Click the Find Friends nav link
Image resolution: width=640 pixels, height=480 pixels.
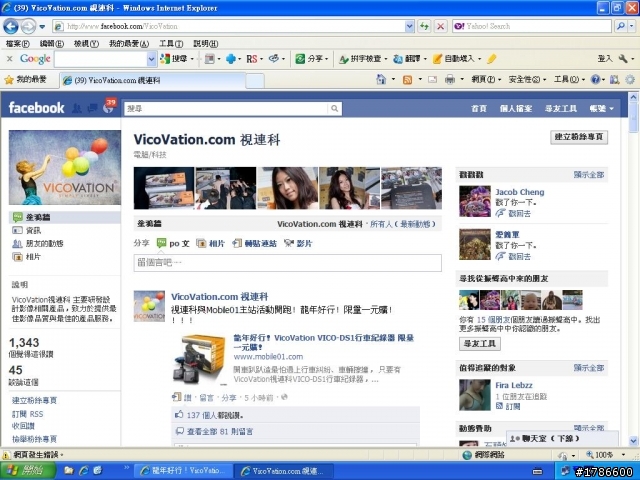point(561,109)
